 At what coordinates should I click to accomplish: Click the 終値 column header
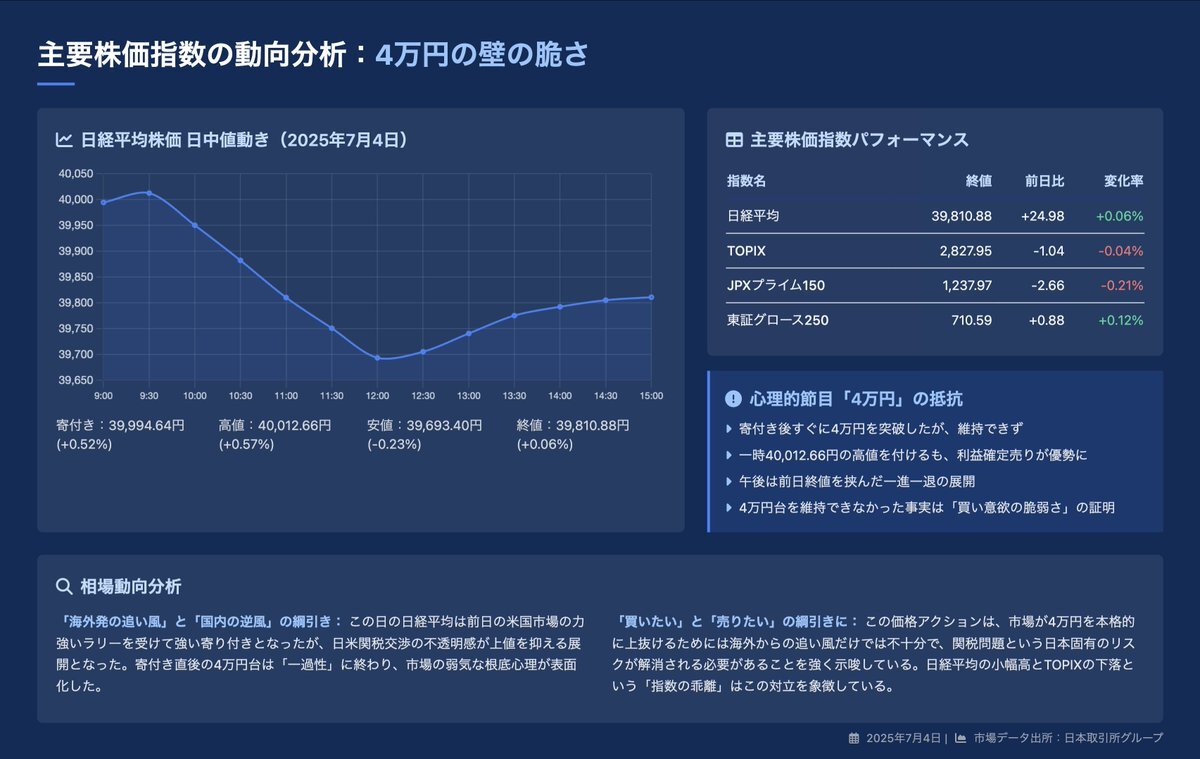coord(979,181)
